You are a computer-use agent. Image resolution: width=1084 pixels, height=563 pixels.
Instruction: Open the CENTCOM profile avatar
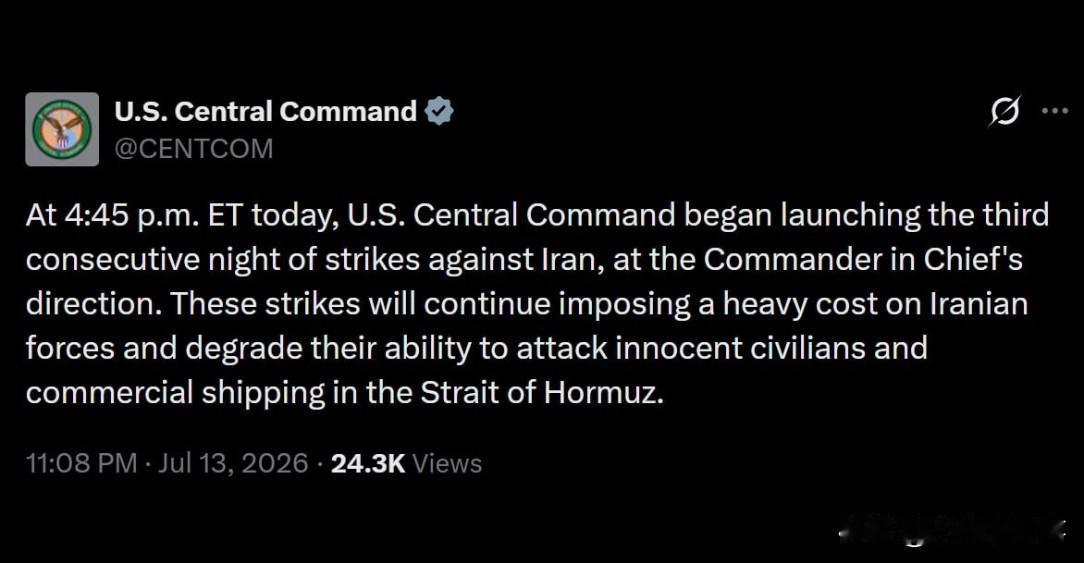tap(62, 129)
